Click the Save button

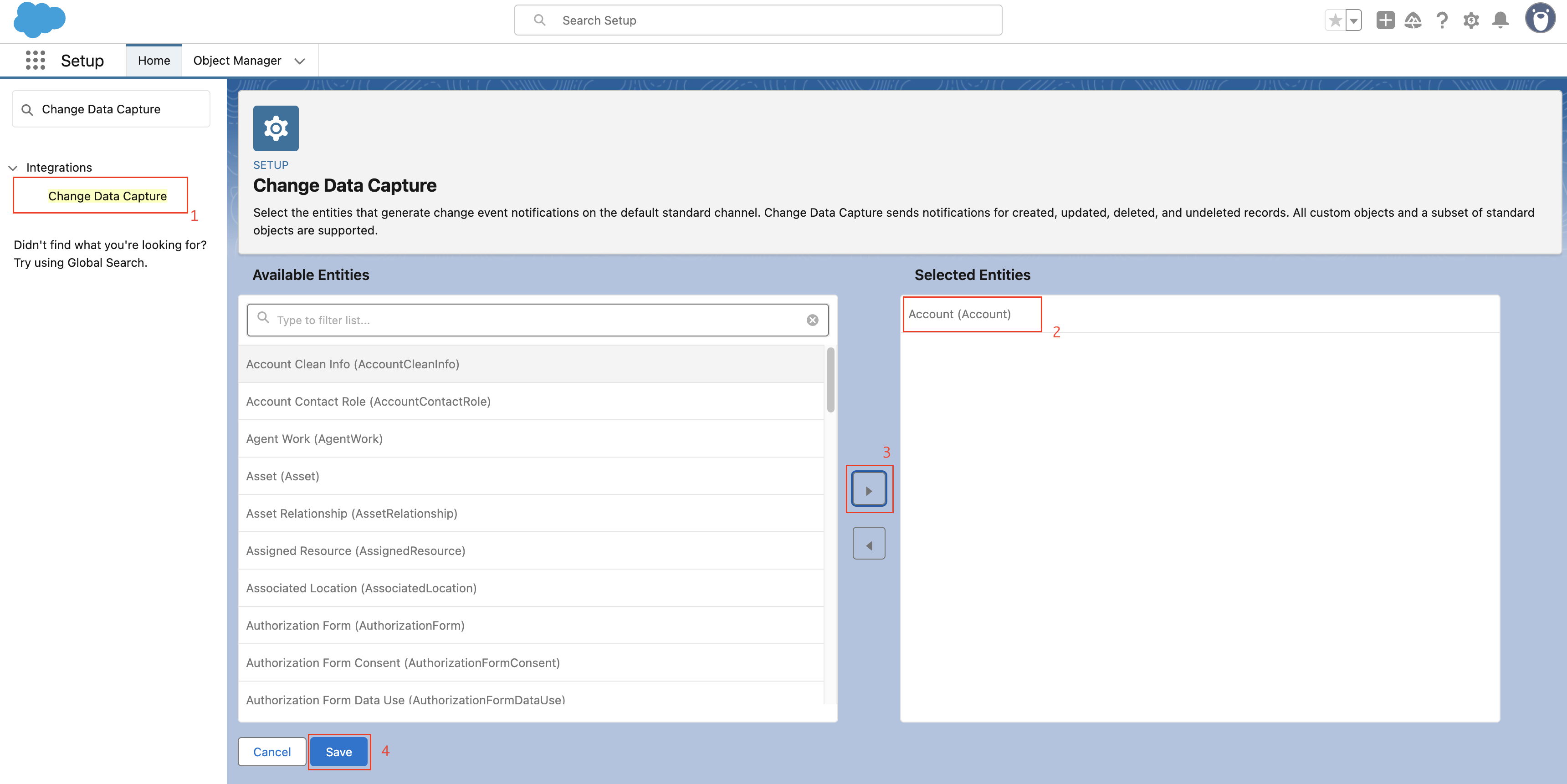(339, 752)
